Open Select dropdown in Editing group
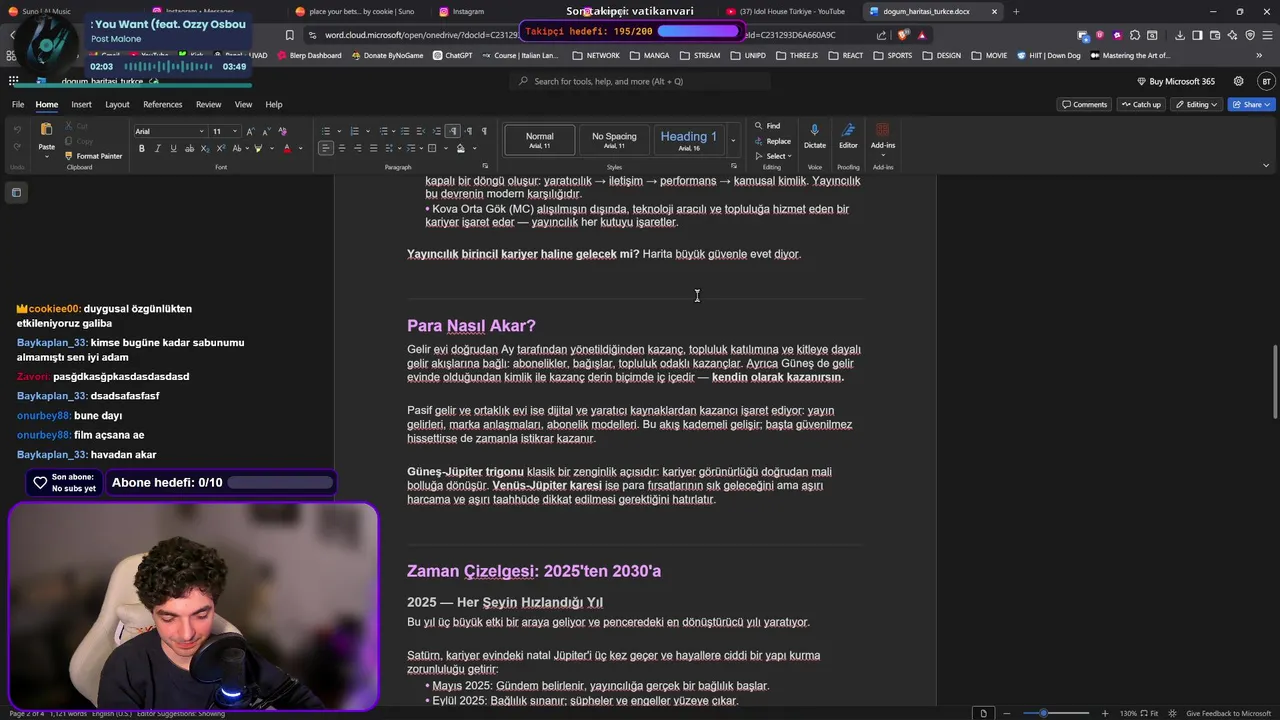 (x=773, y=156)
